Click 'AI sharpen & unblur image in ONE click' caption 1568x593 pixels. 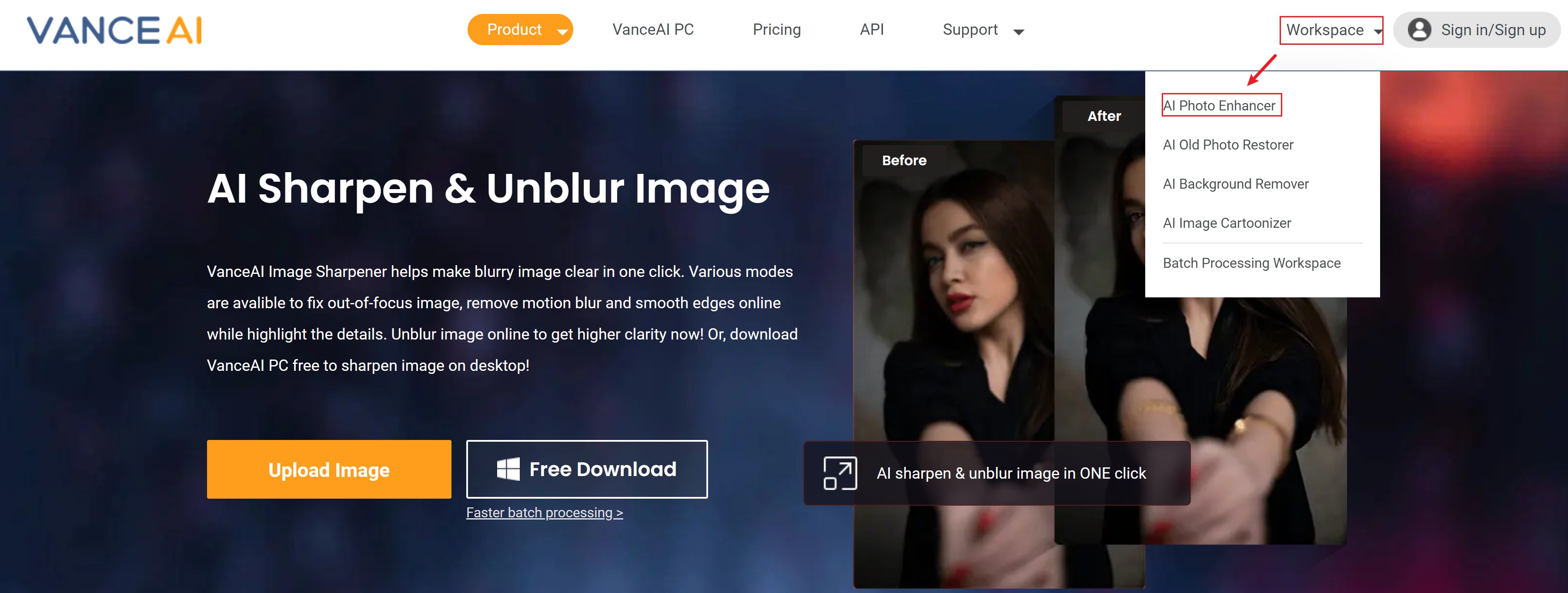click(x=1011, y=473)
